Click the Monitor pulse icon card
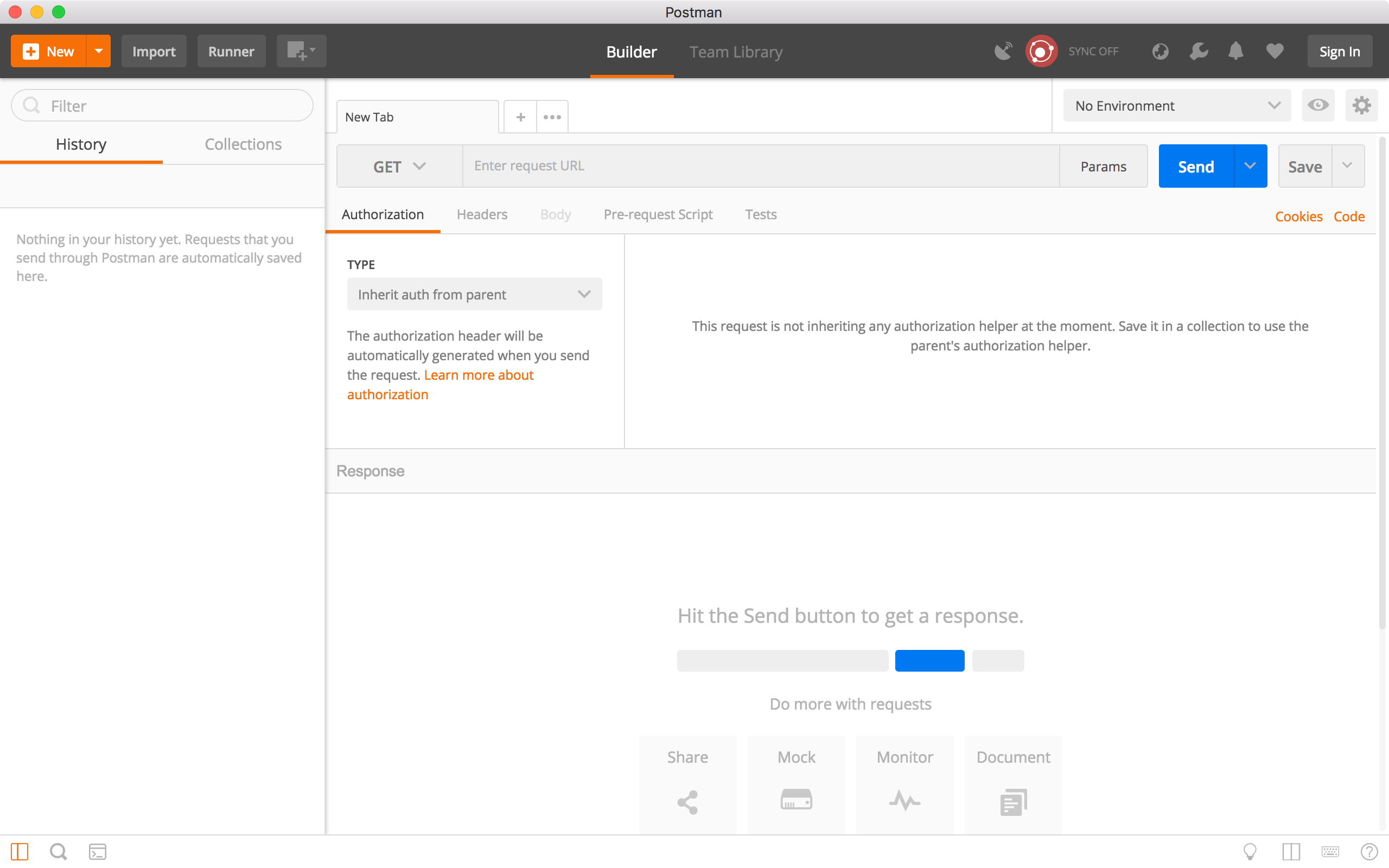The width and height of the screenshot is (1389, 868). click(904, 784)
